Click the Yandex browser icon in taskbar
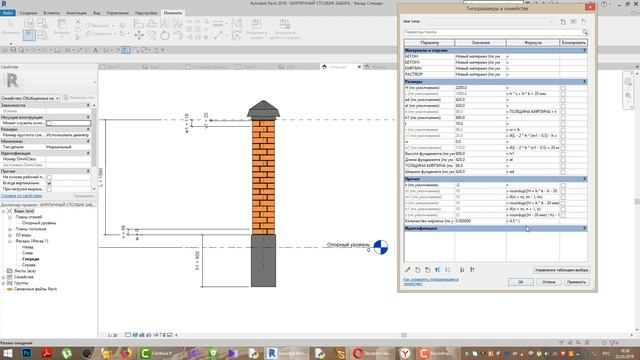 click(x=405, y=353)
